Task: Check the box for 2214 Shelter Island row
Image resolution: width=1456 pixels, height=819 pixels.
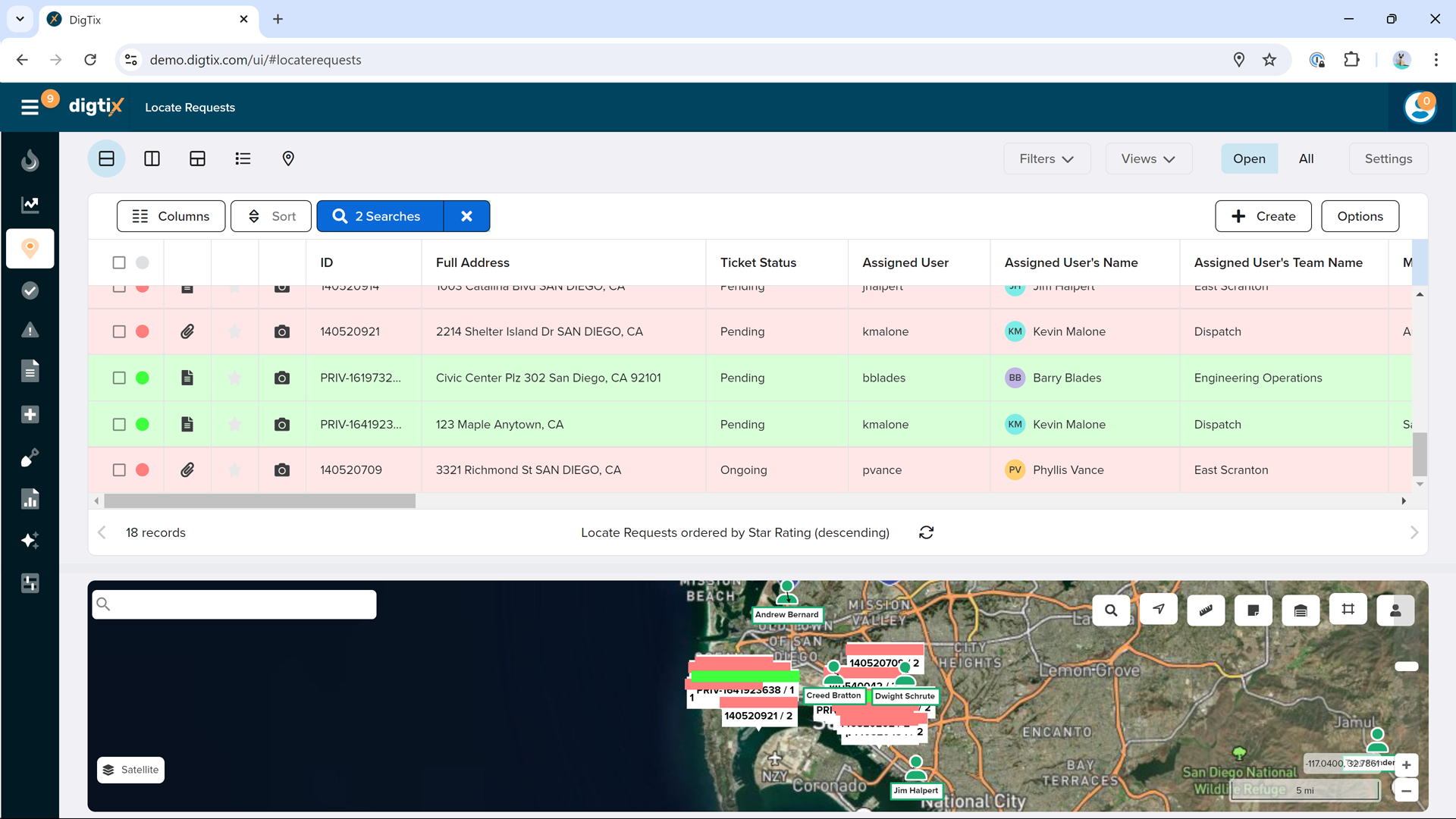Action: 119,331
